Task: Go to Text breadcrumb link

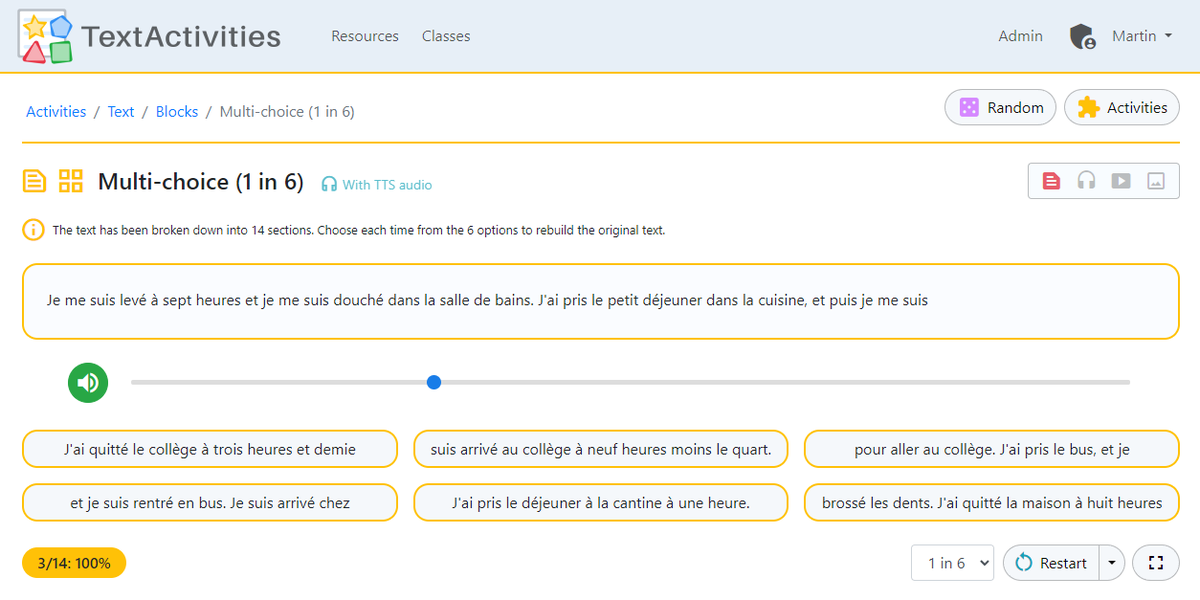Action: (x=121, y=112)
